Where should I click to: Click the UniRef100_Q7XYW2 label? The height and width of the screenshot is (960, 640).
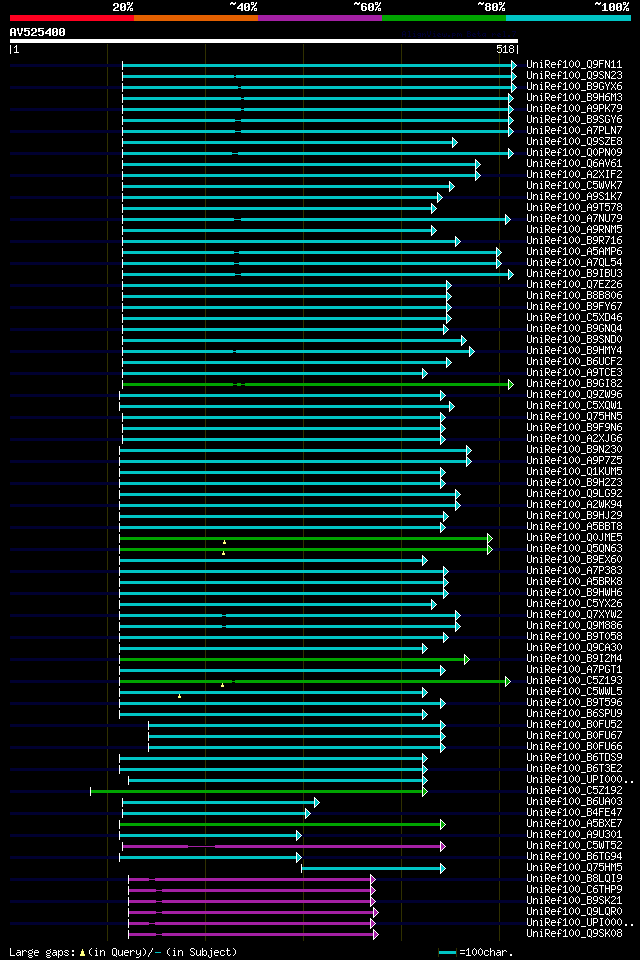(x=574, y=615)
